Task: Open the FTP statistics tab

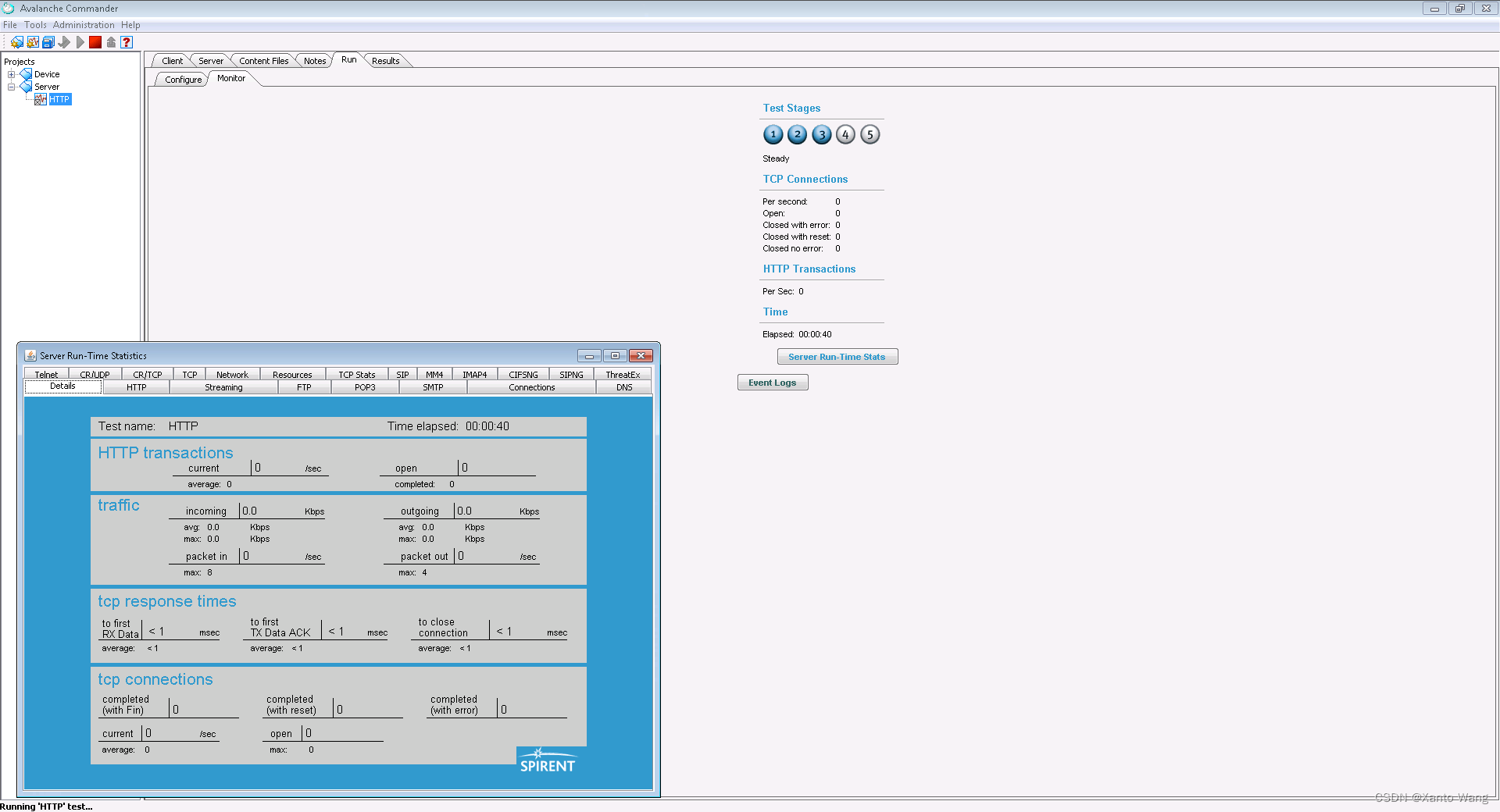Action: 304,387
